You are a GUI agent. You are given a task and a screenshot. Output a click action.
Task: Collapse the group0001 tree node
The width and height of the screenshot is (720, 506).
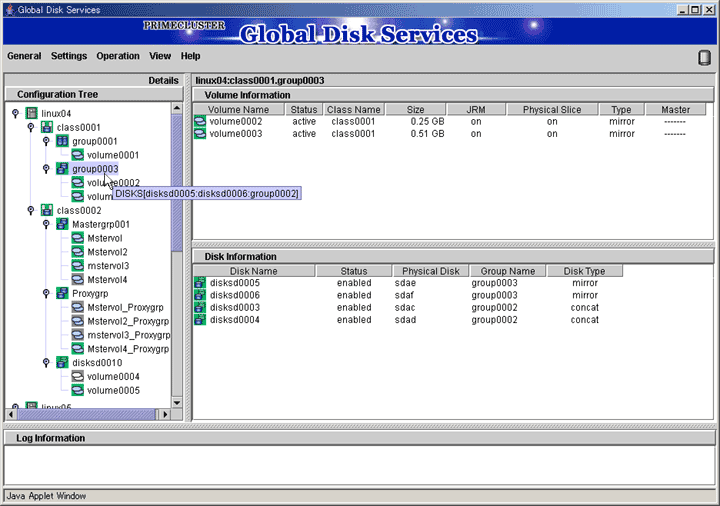[46, 141]
